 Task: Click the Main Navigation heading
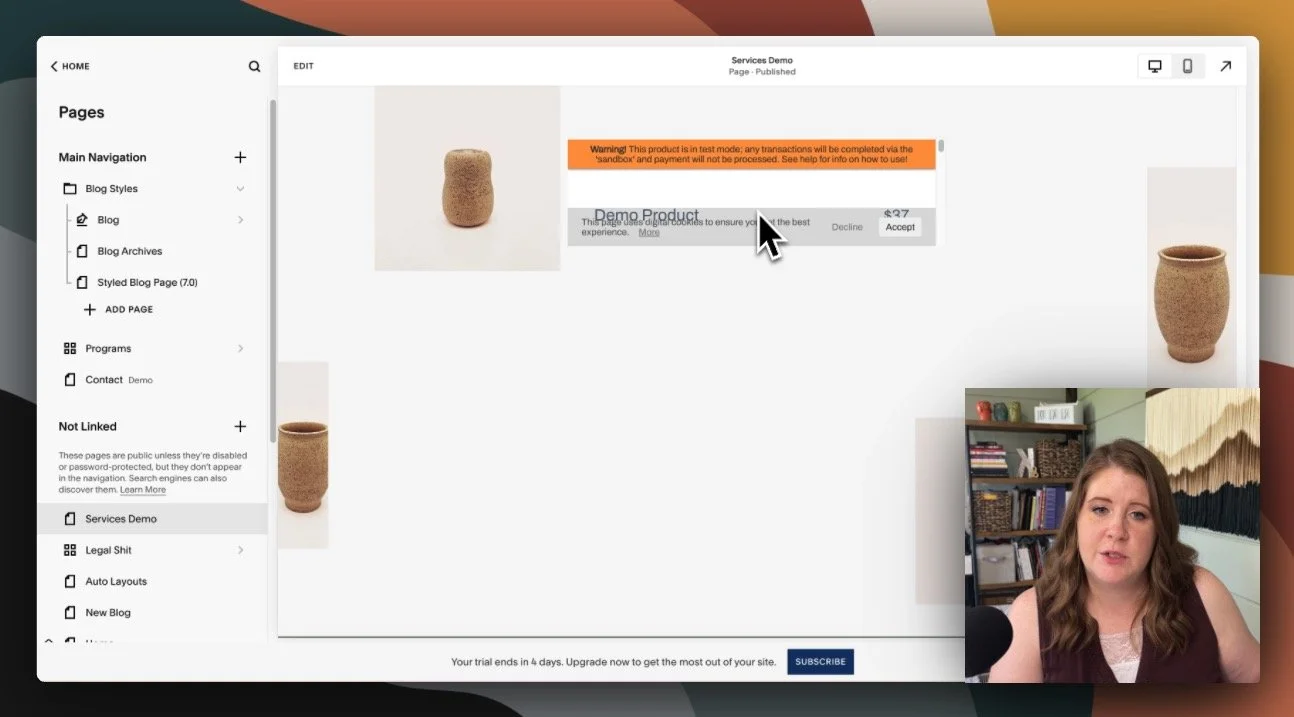click(102, 157)
